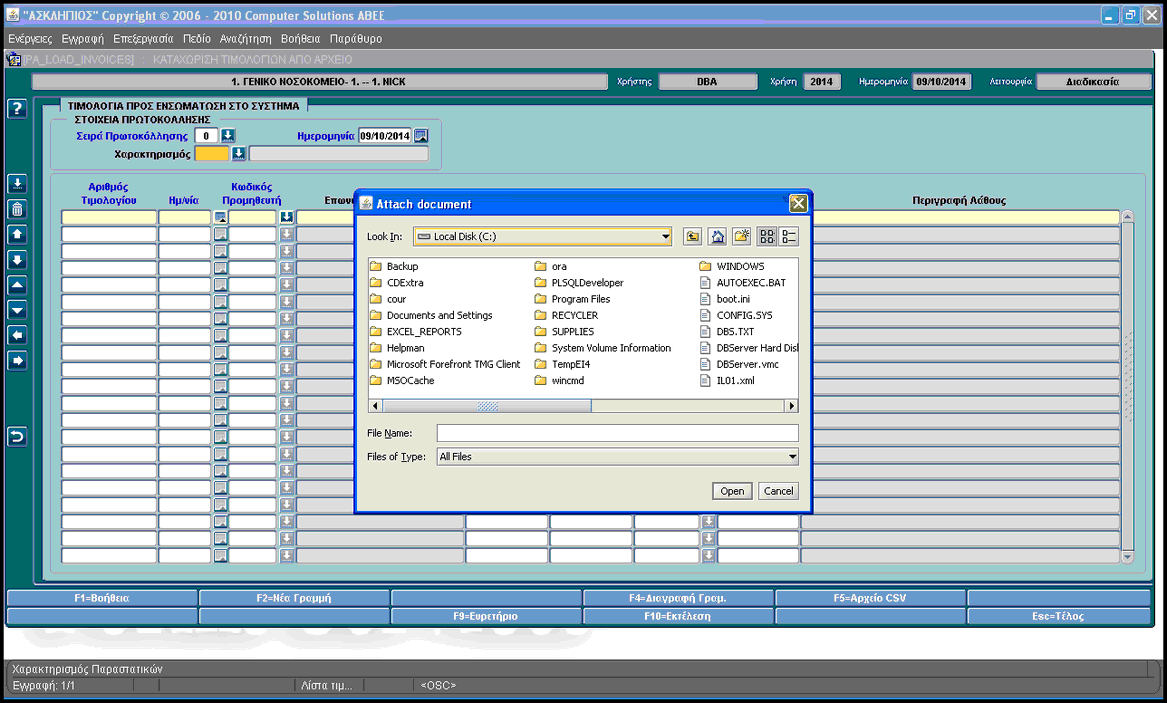Screen dimensions: 1167x703
Task: Open Χαρακτηρισμός list arrow
Action: pyautogui.click(x=238, y=154)
